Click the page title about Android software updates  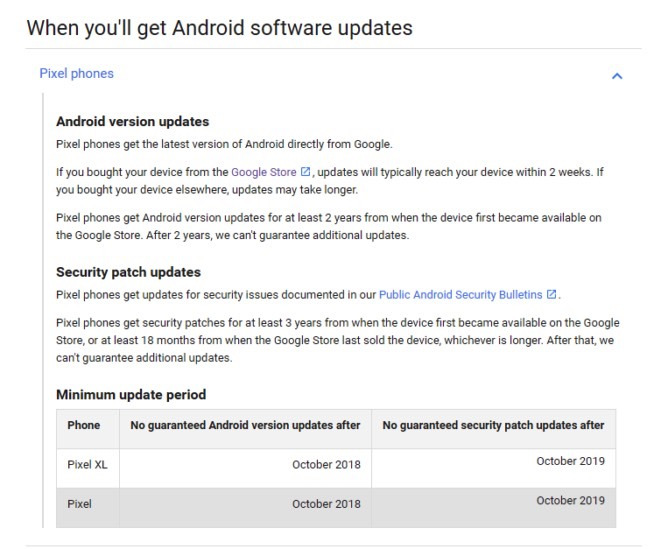[x=219, y=27]
